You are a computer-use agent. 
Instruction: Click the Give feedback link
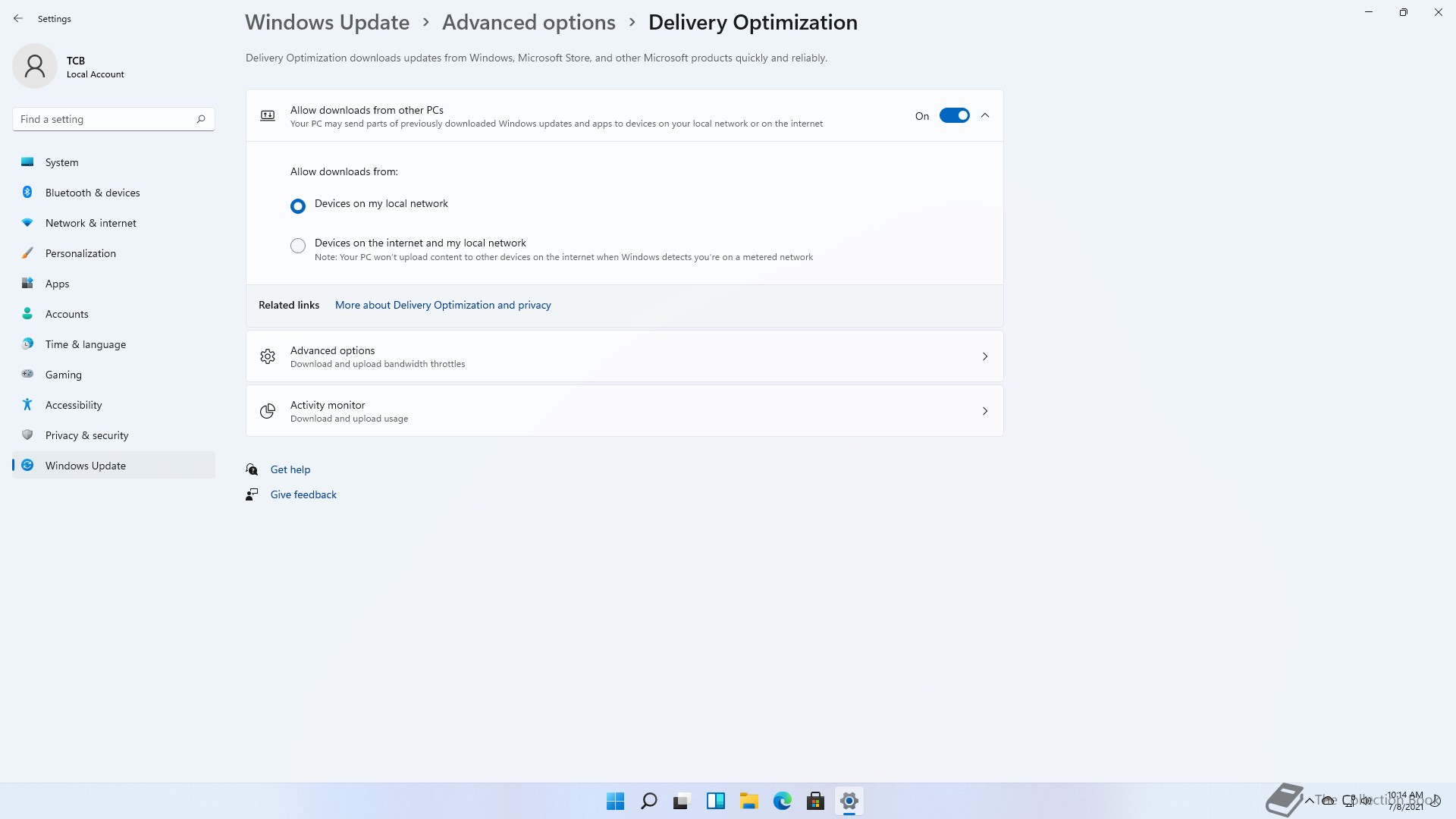pos(303,494)
